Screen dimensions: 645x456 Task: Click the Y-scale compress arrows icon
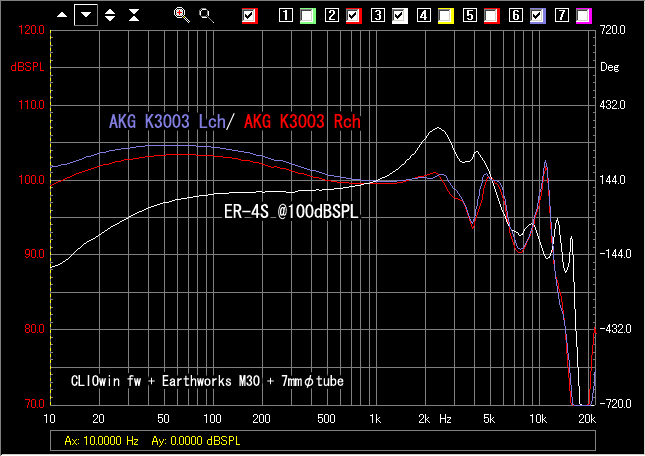[x=134, y=15]
